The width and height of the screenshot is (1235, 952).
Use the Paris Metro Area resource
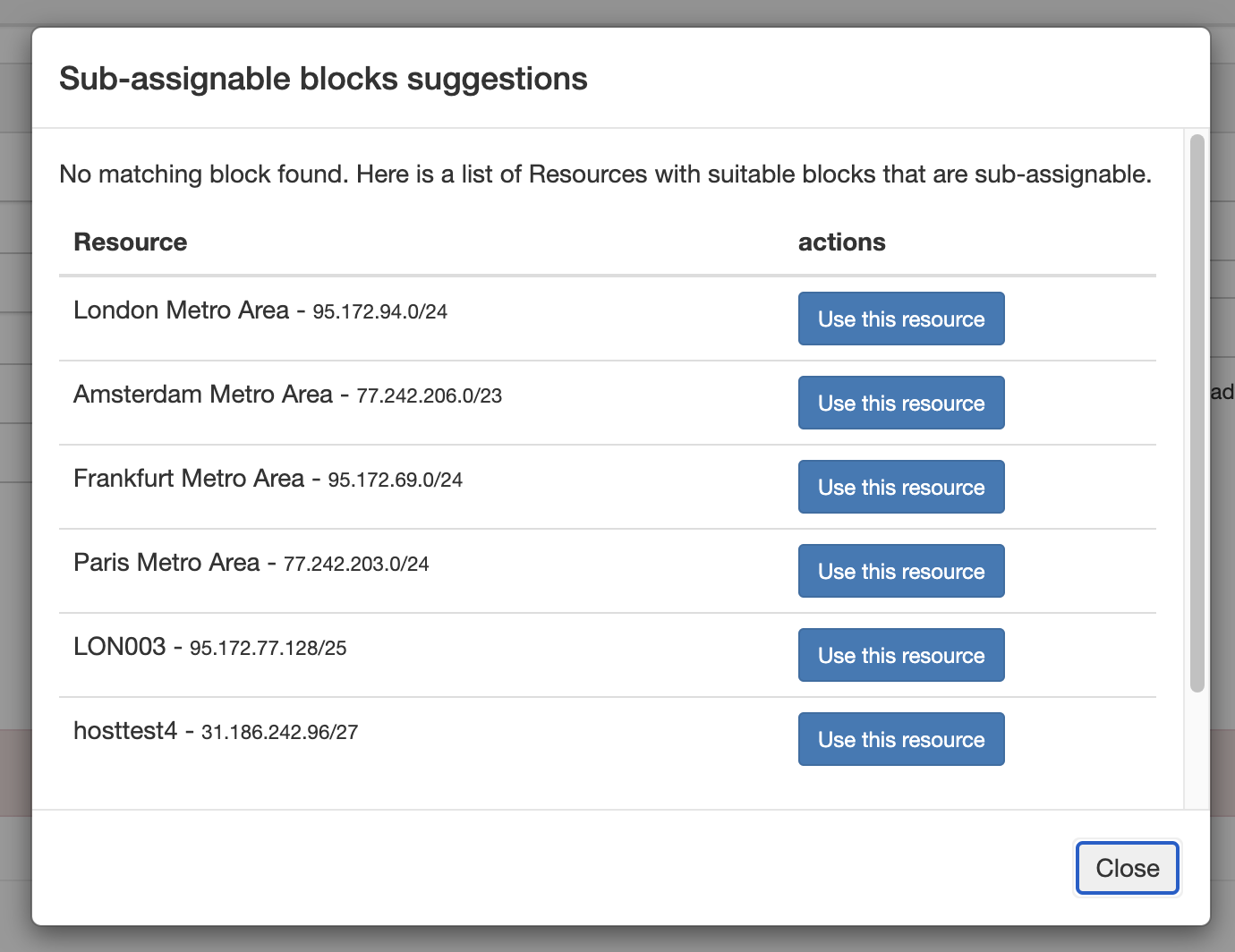point(900,571)
